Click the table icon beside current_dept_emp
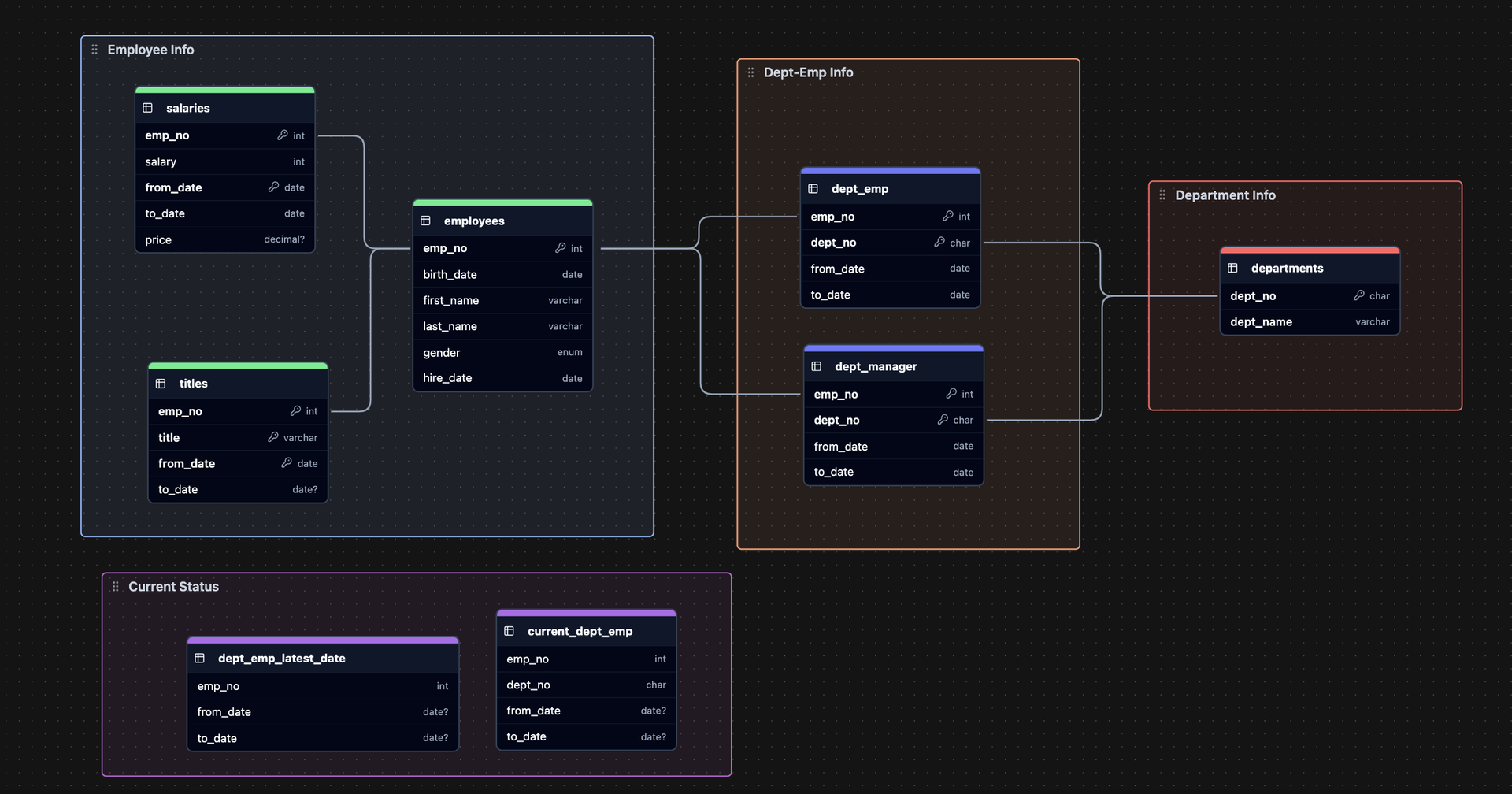This screenshot has width=1512, height=794. click(x=510, y=631)
